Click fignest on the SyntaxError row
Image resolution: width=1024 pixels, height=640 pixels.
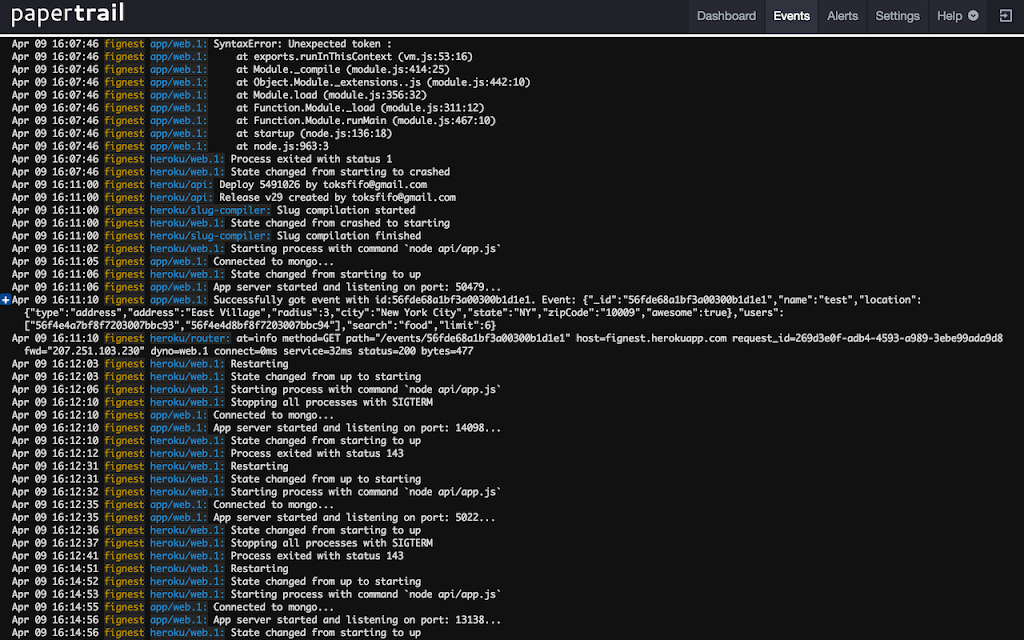pos(124,44)
